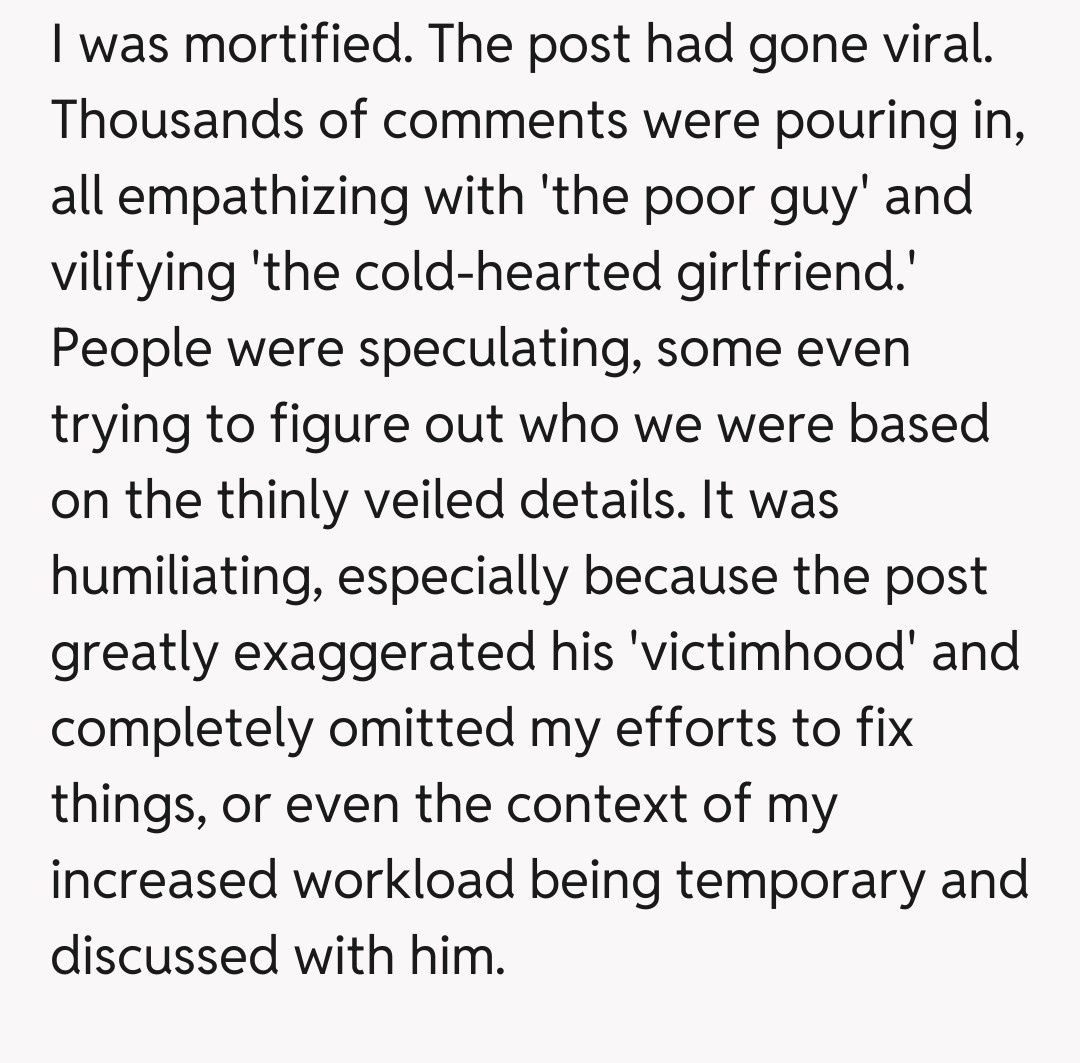Click the word 'discussed' in last line
The height and width of the screenshot is (1063, 1080).
[163, 956]
